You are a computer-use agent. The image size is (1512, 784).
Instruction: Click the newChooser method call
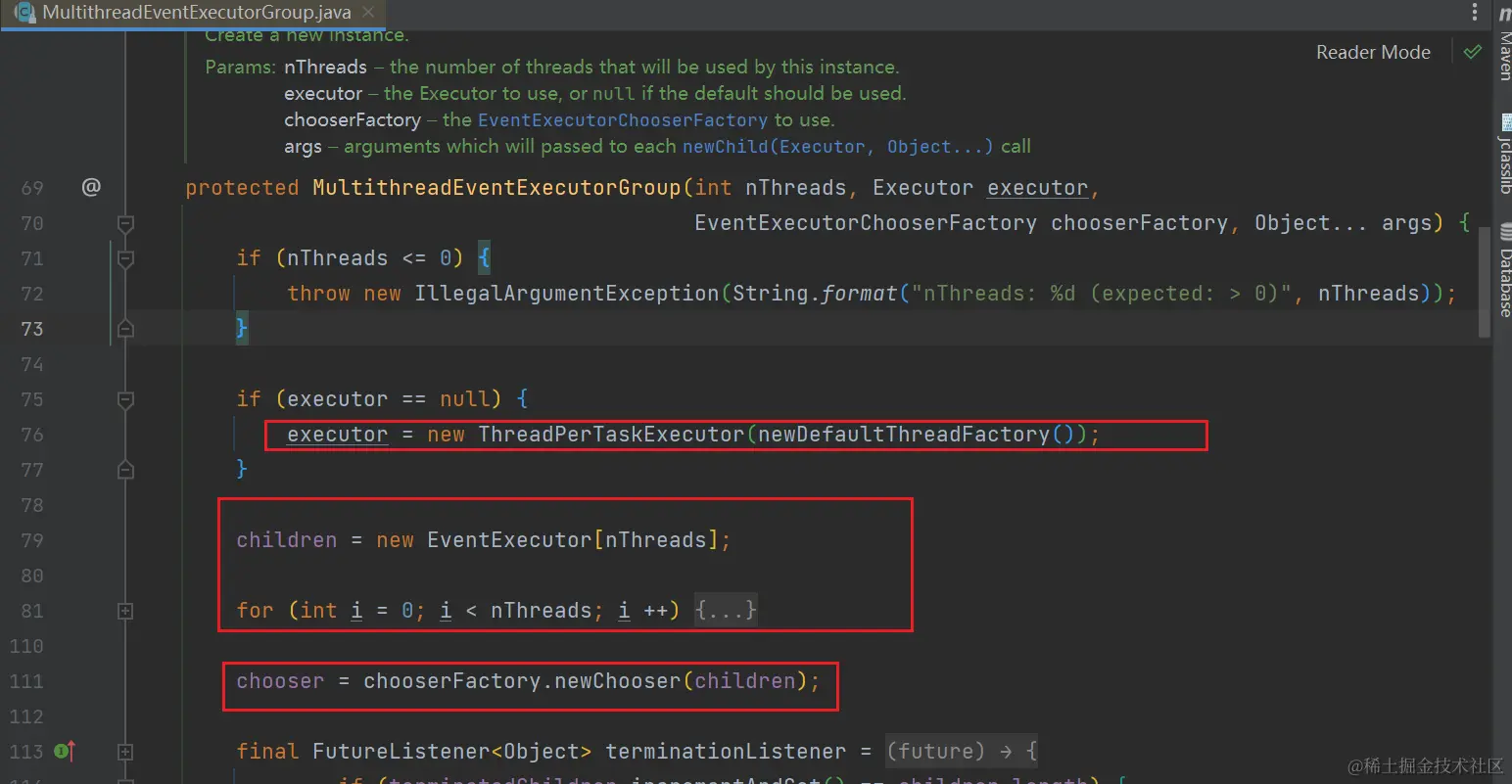pyautogui.click(x=617, y=681)
